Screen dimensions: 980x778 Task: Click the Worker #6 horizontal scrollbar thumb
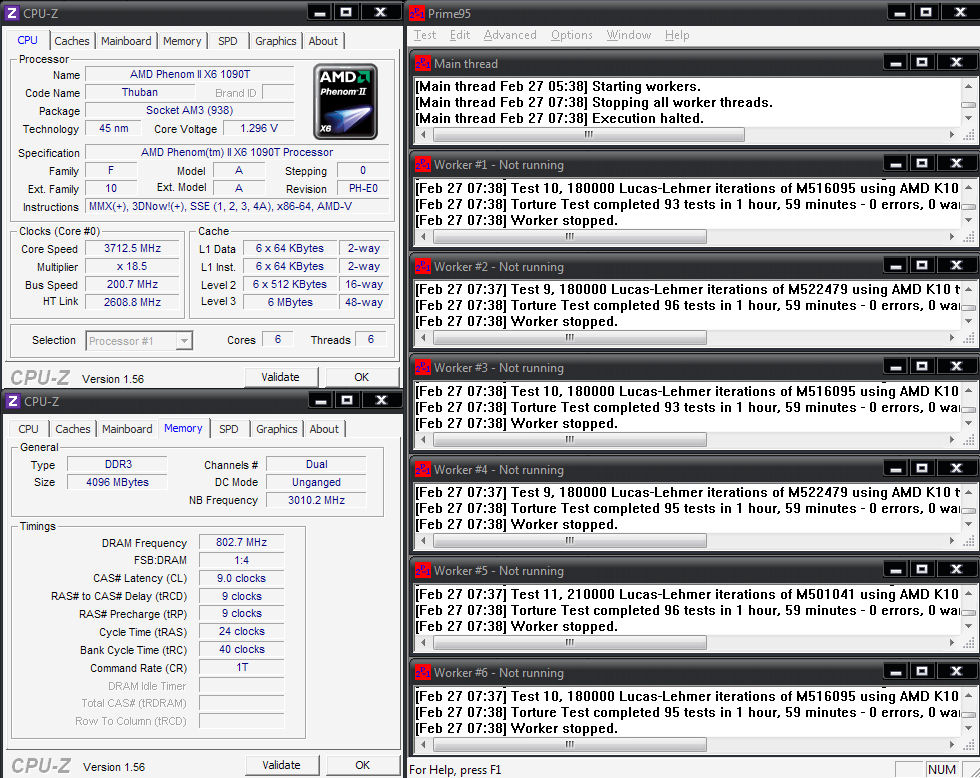coord(569,744)
